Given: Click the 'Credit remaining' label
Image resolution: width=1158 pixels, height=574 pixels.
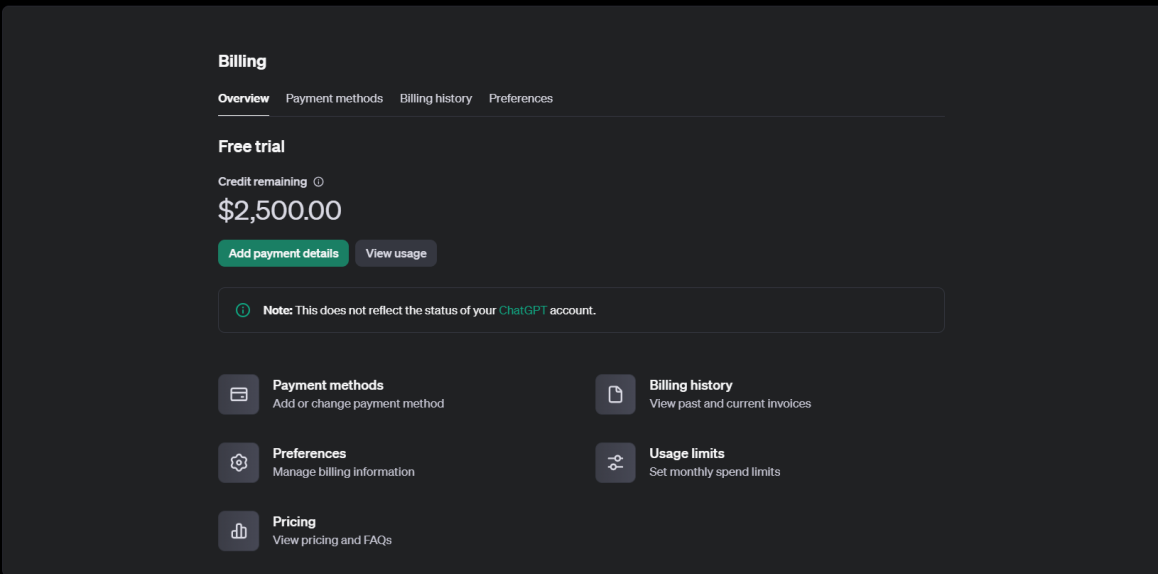Looking at the screenshot, I should (x=263, y=182).
